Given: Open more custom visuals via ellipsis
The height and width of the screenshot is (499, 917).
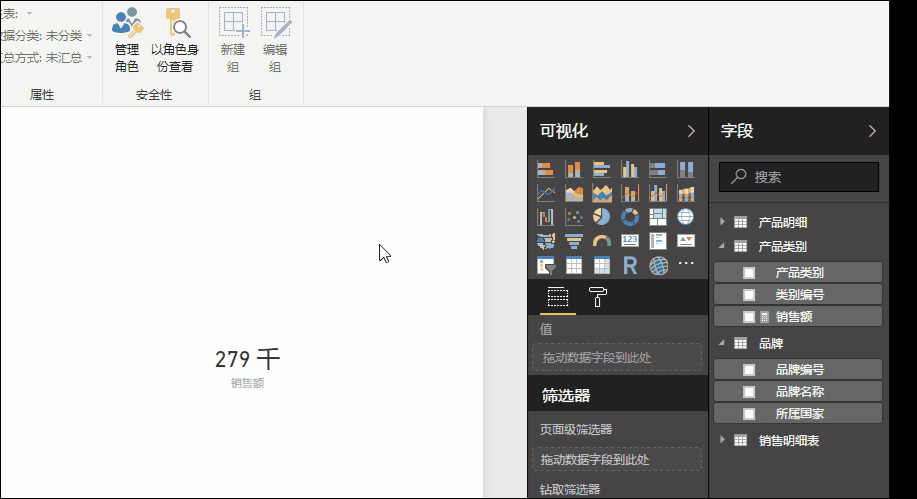Looking at the screenshot, I should (x=685, y=264).
